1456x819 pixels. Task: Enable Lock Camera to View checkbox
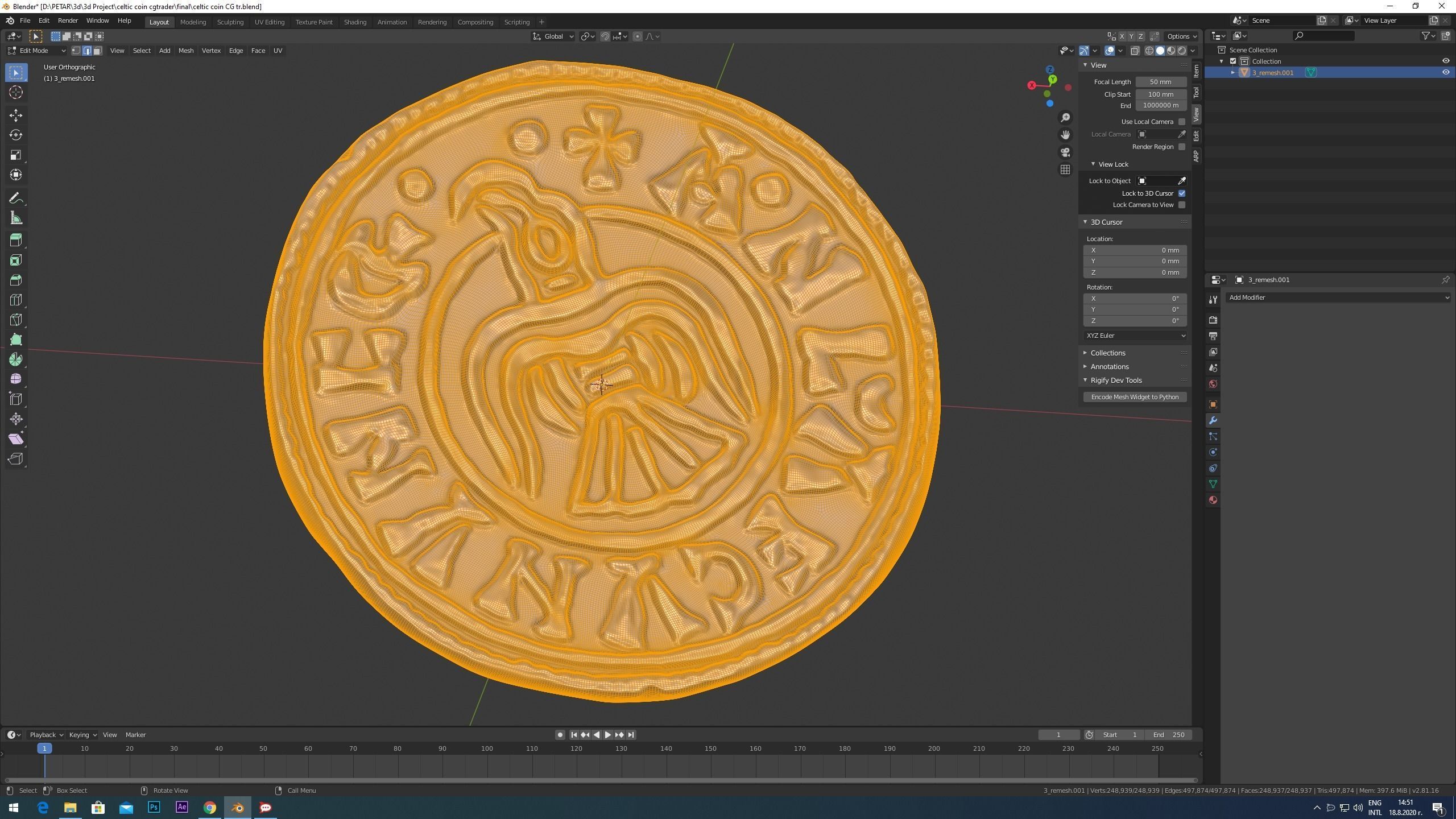1182,205
